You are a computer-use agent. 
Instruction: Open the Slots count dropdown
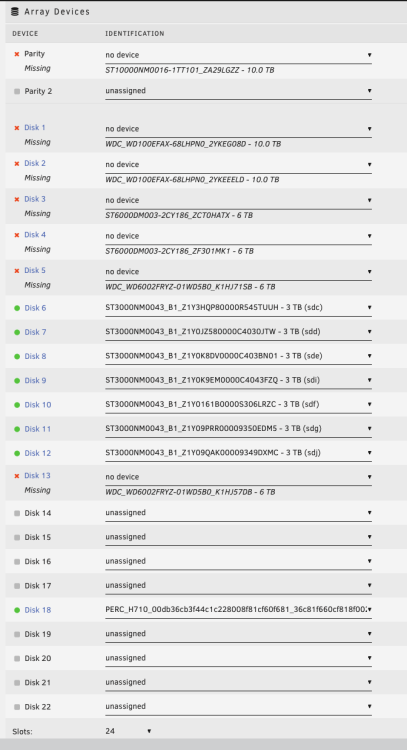tap(128, 731)
